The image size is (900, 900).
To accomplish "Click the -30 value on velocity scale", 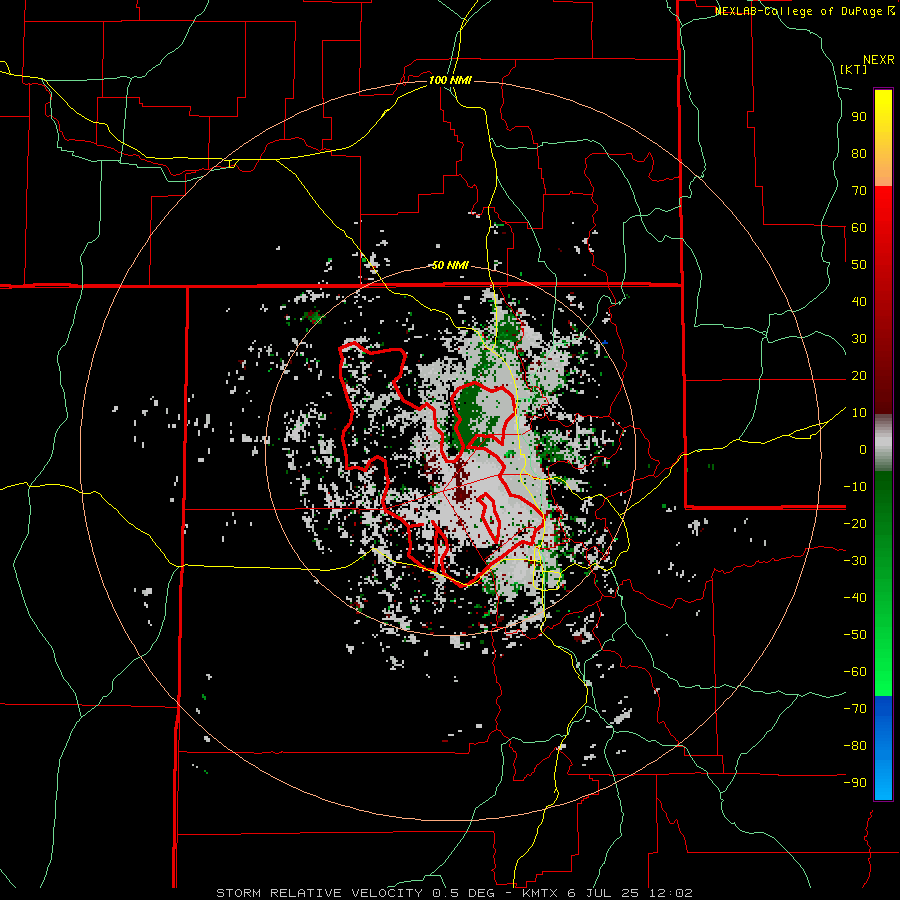I will (855, 561).
